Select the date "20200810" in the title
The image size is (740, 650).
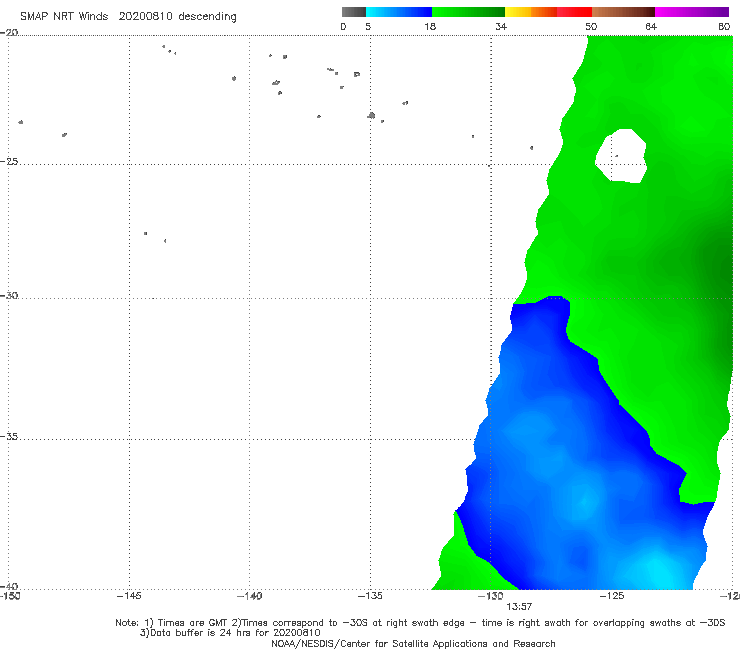tap(145, 16)
